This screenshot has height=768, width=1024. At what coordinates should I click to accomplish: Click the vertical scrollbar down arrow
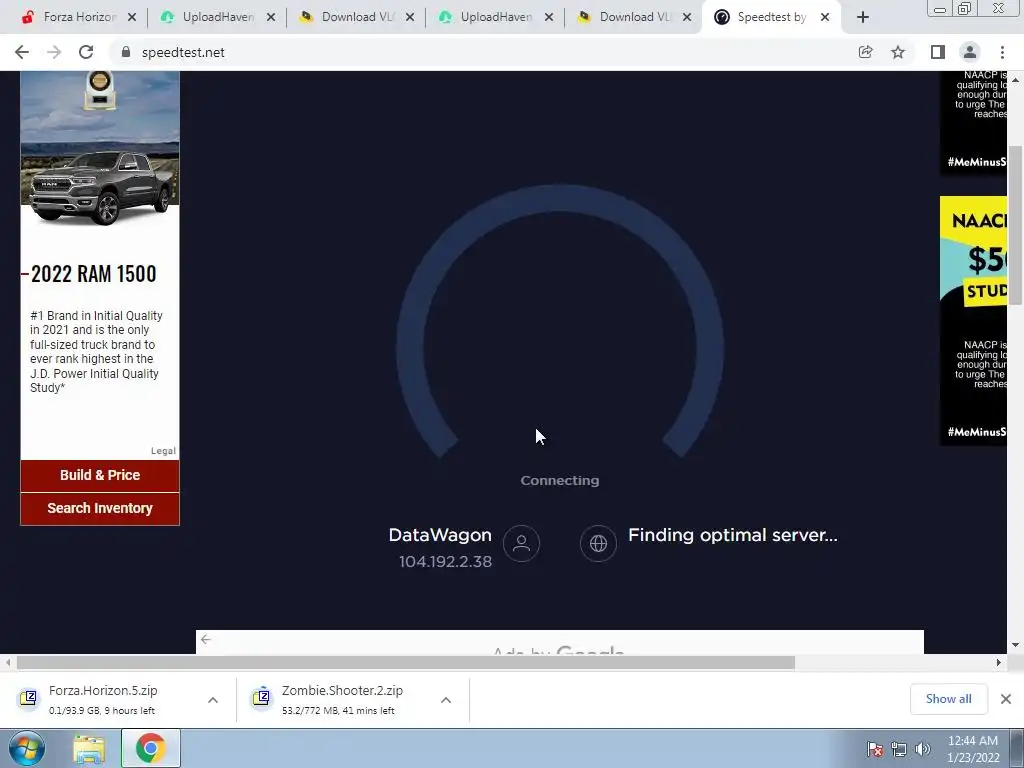pos(1016,645)
